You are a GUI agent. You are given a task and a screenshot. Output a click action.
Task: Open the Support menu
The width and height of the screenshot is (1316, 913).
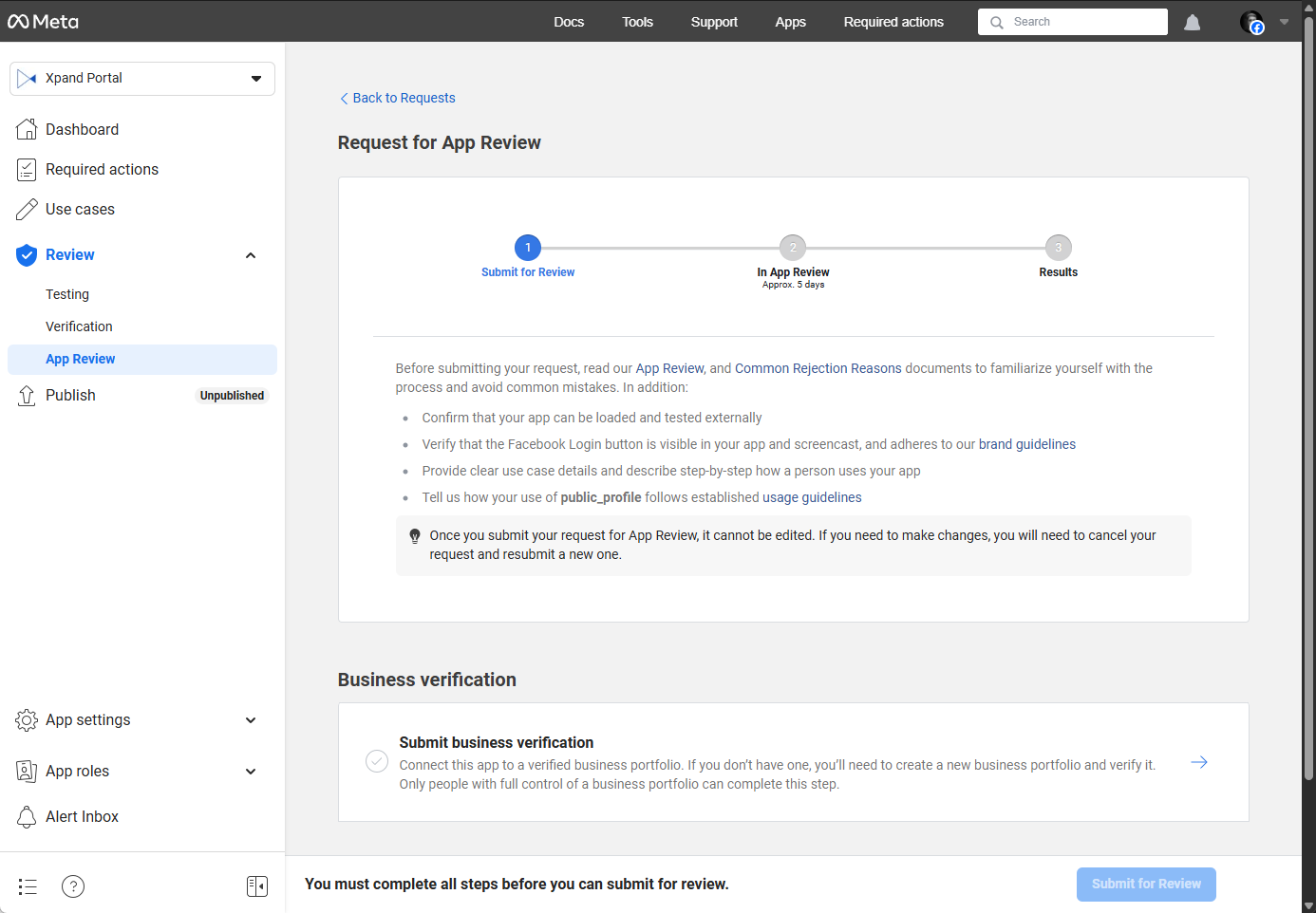[714, 22]
